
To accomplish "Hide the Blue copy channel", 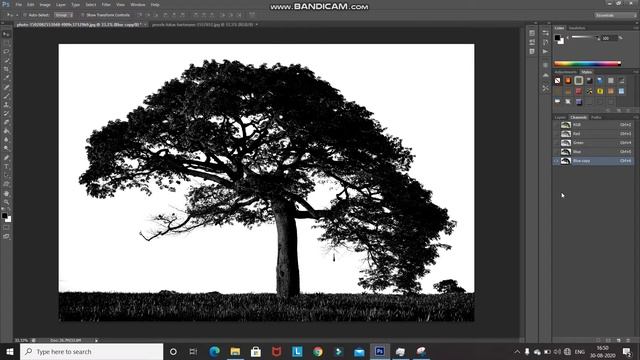I will [x=556, y=161].
